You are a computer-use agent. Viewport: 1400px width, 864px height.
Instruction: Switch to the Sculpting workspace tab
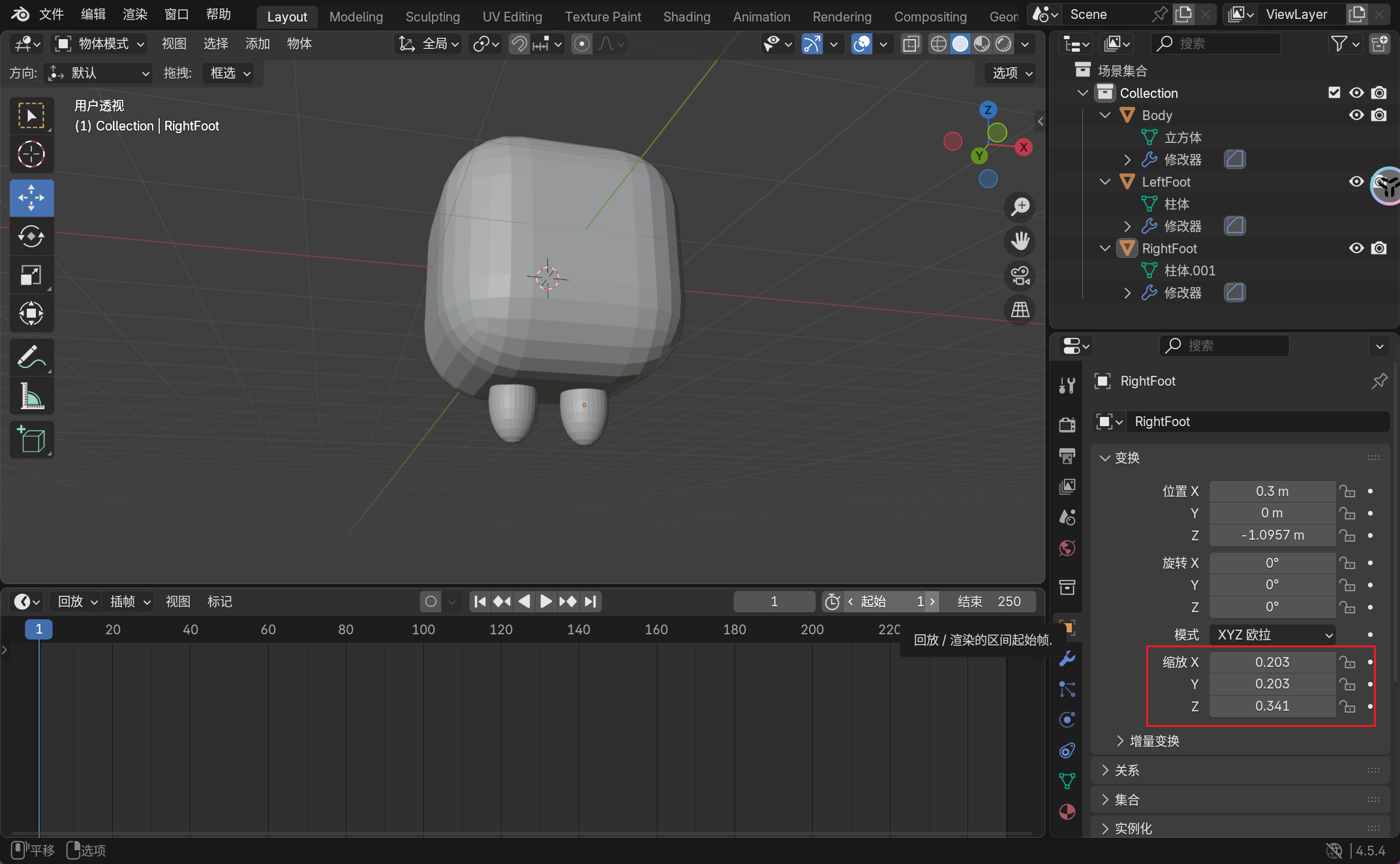click(433, 16)
